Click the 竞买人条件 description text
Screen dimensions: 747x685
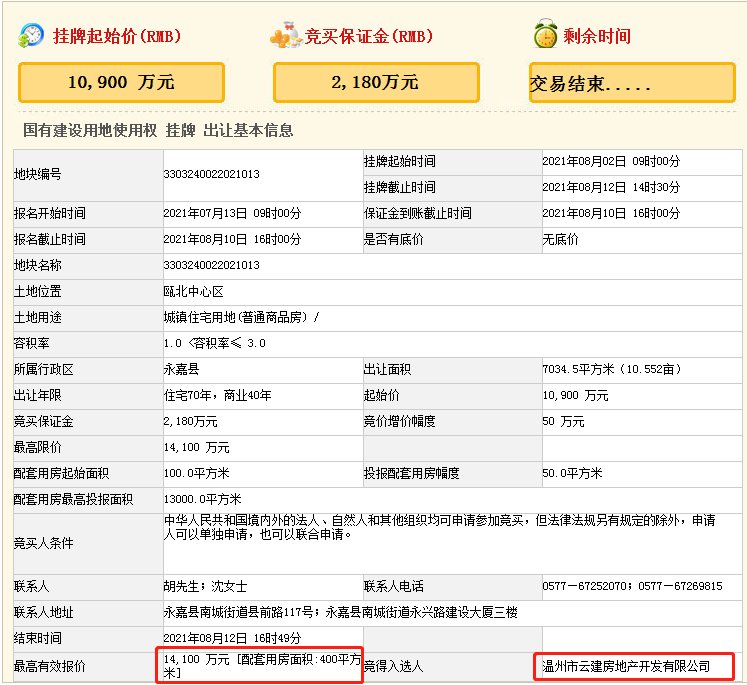coord(439,527)
